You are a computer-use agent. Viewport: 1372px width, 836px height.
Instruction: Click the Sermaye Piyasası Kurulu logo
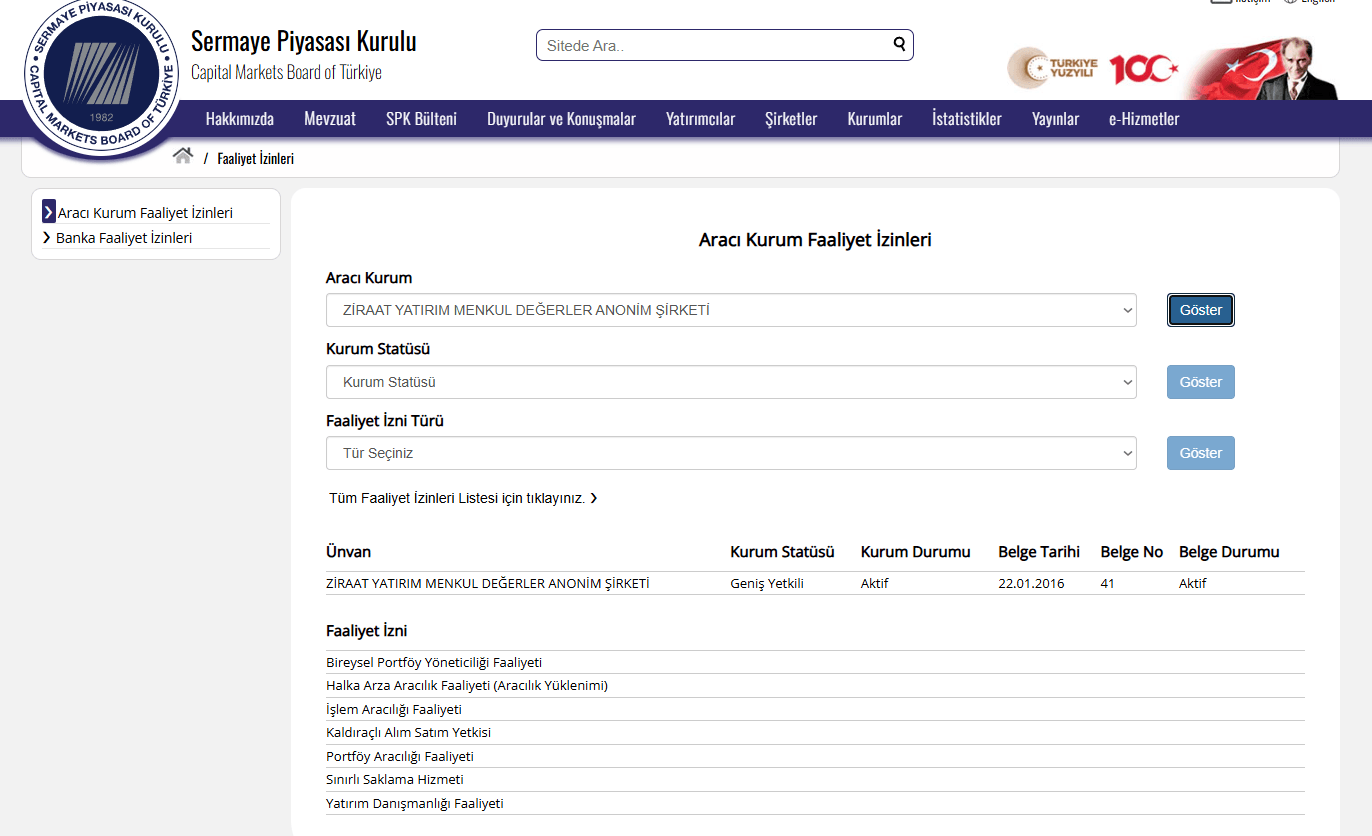click(x=99, y=80)
